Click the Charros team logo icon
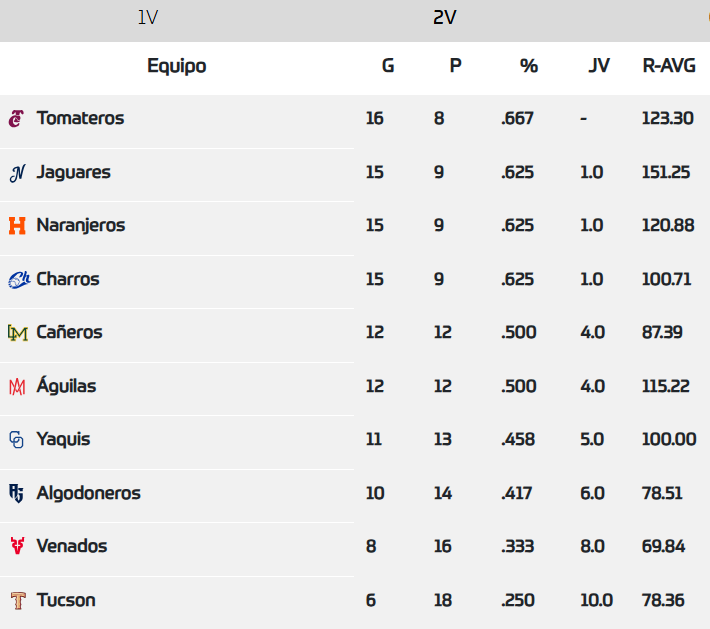Viewport: 710px width, 629px height. (x=18, y=280)
